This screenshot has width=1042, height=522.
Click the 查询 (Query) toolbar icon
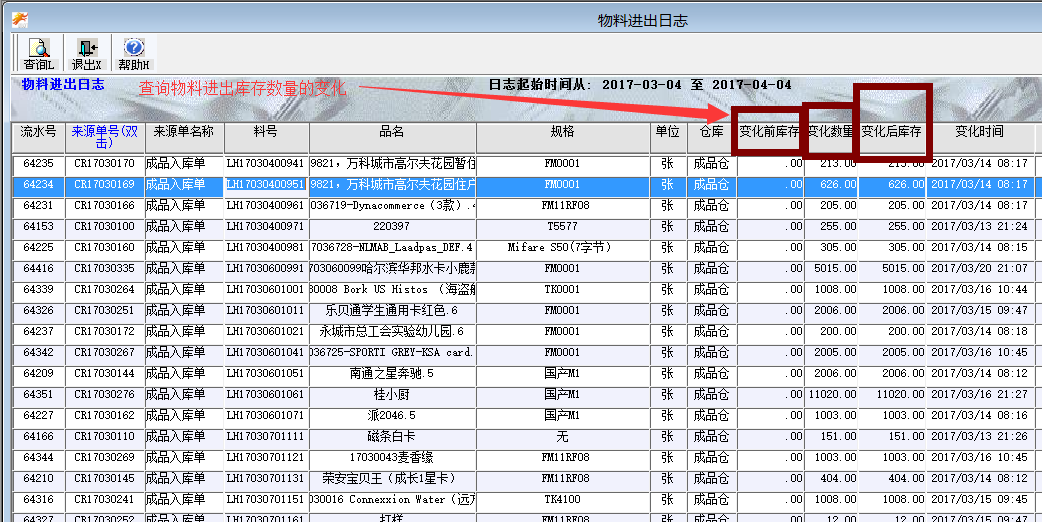pyautogui.click(x=38, y=53)
